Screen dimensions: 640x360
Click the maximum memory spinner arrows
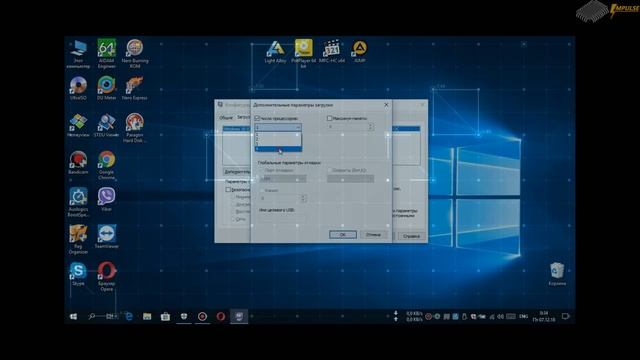click(371, 127)
